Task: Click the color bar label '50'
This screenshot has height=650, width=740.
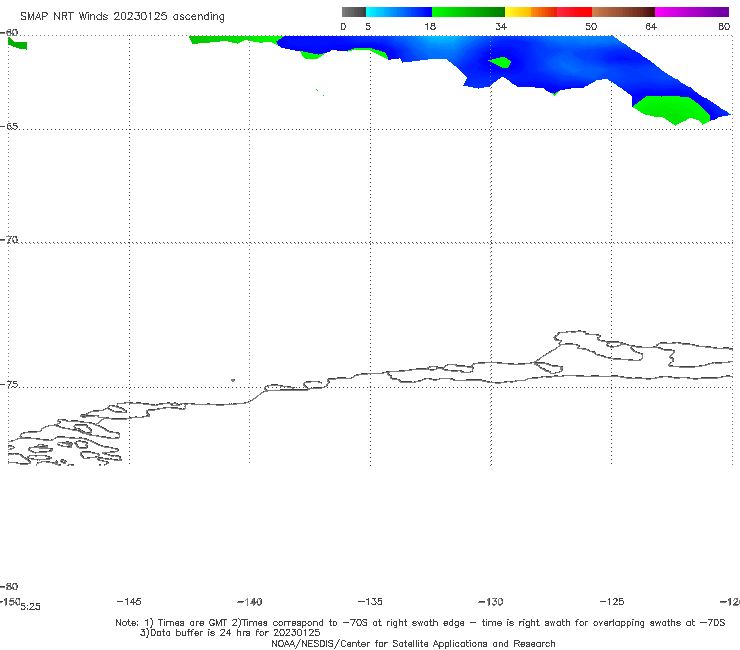Action: (x=591, y=26)
